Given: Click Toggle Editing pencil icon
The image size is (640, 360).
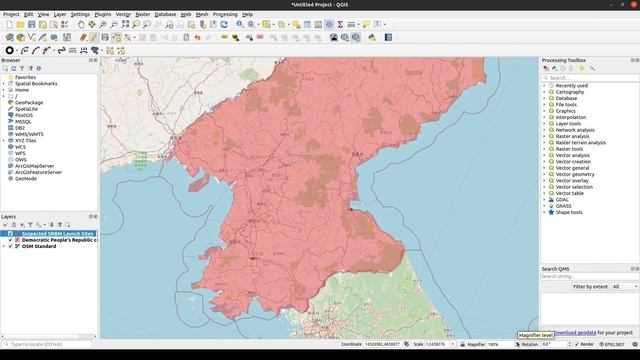Looking at the screenshot, I should point(94,38).
